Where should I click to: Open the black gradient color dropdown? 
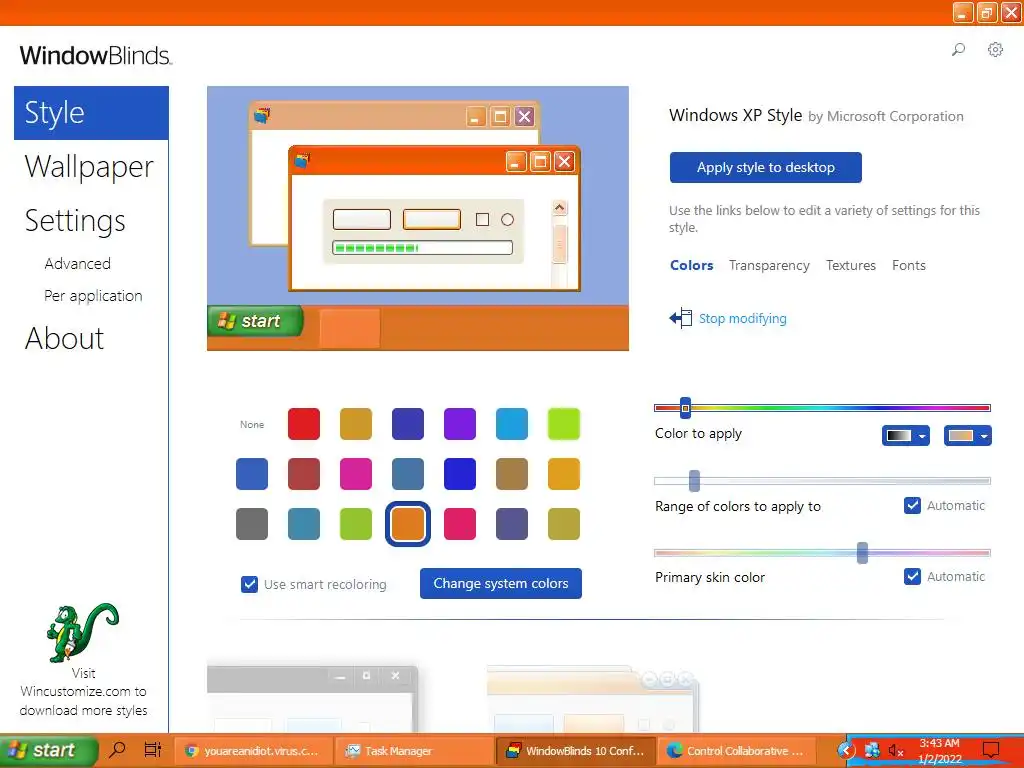click(905, 436)
